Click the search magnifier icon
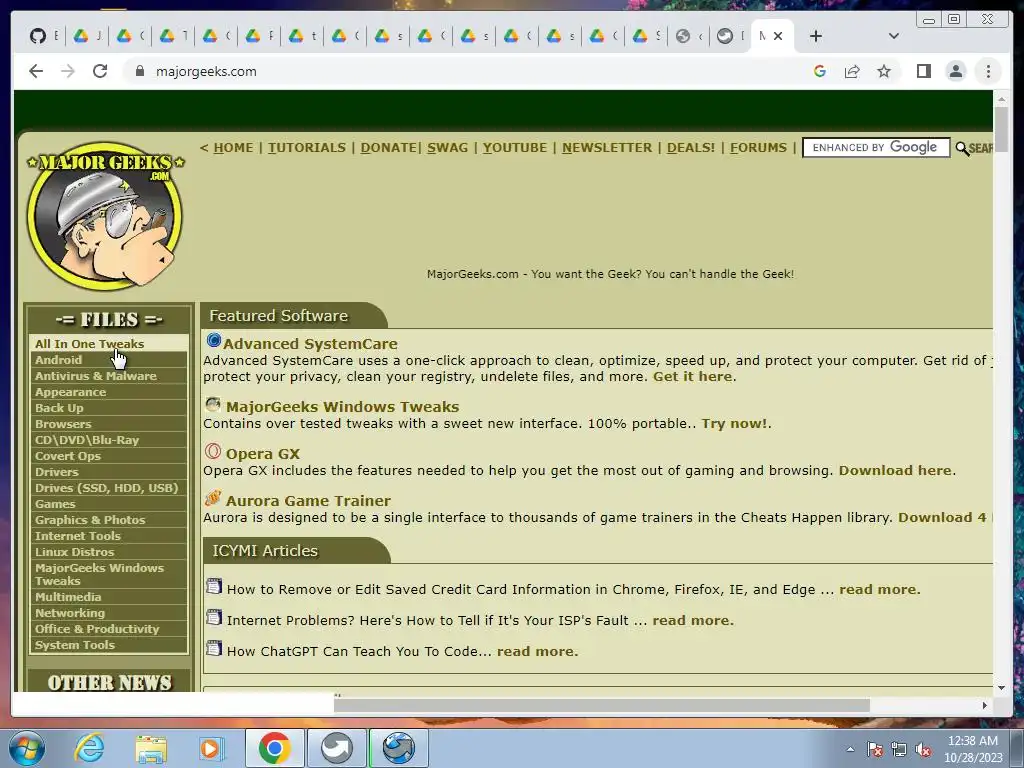1024x768 pixels. click(961, 149)
